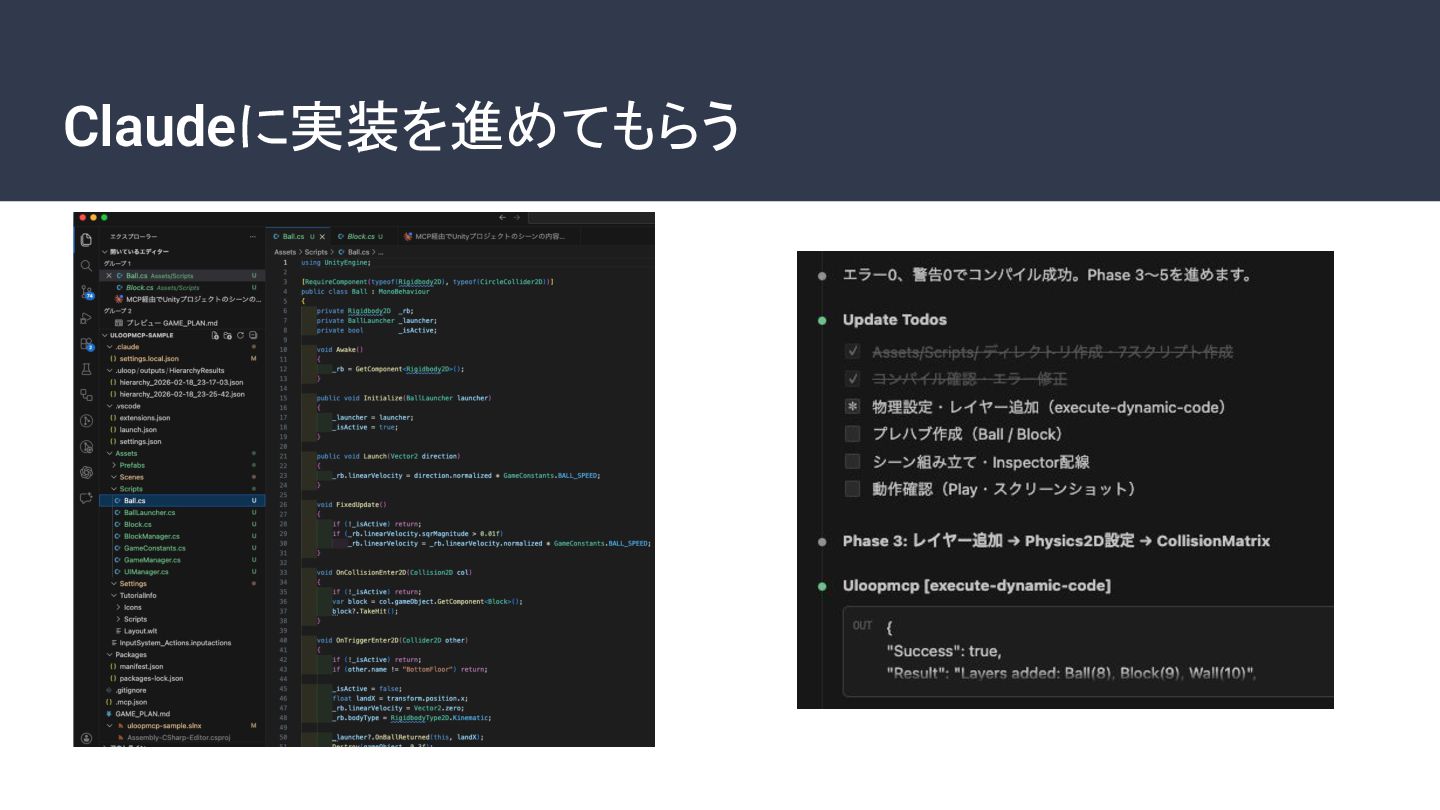Open .mcp.json file
This screenshot has width=1440, height=810.
pos(182,702)
